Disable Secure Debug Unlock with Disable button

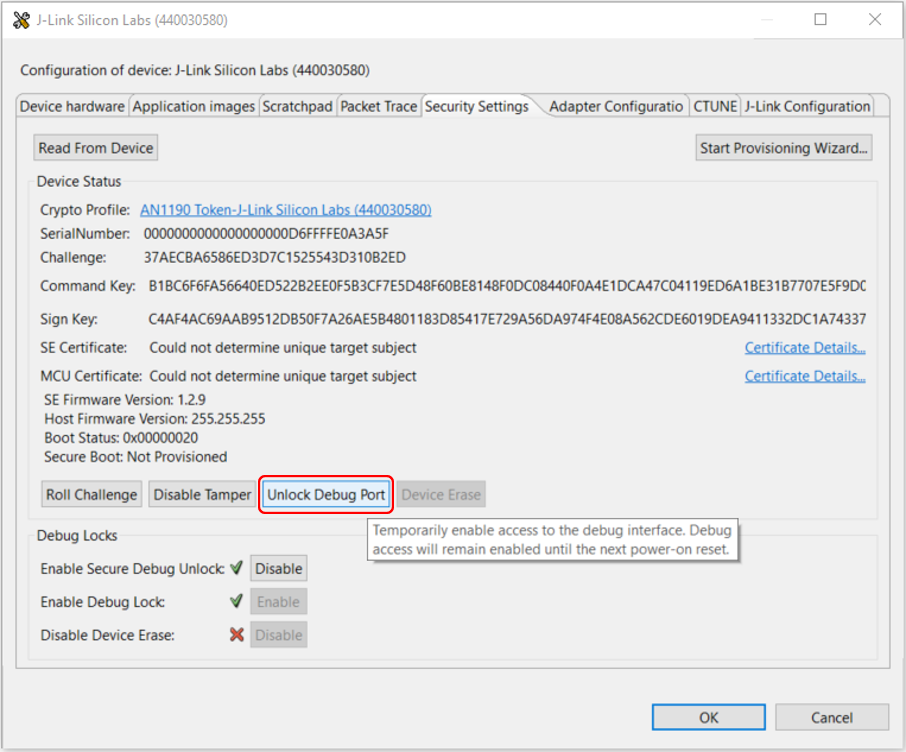coord(278,568)
